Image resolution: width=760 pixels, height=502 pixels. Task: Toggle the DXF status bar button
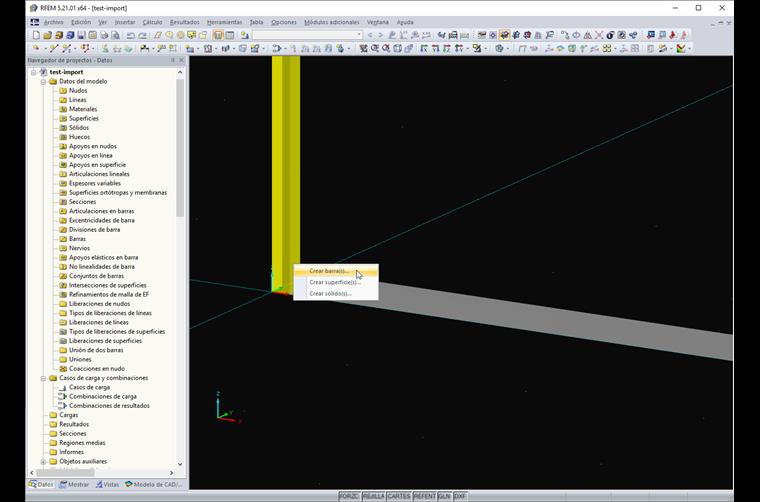pos(460,496)
